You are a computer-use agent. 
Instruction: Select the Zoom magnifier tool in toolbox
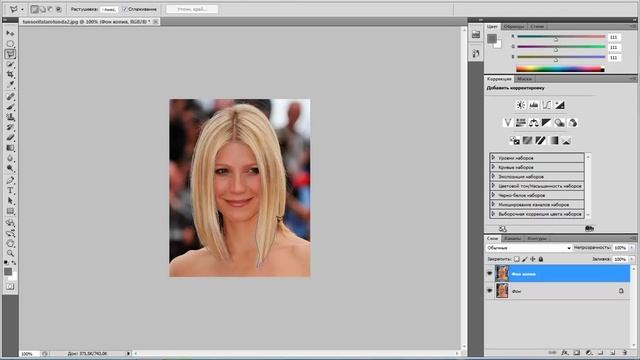coord(10,253)
